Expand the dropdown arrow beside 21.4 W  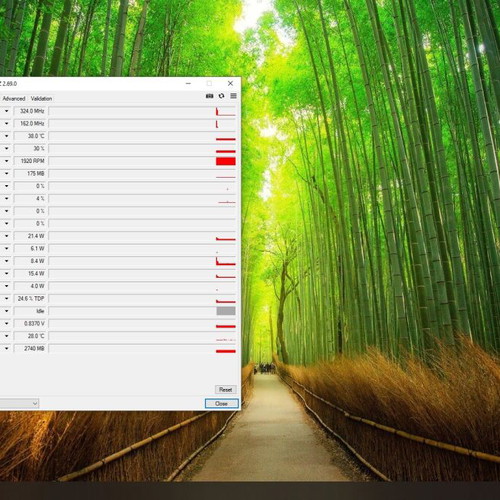click(x=6, y=236)
